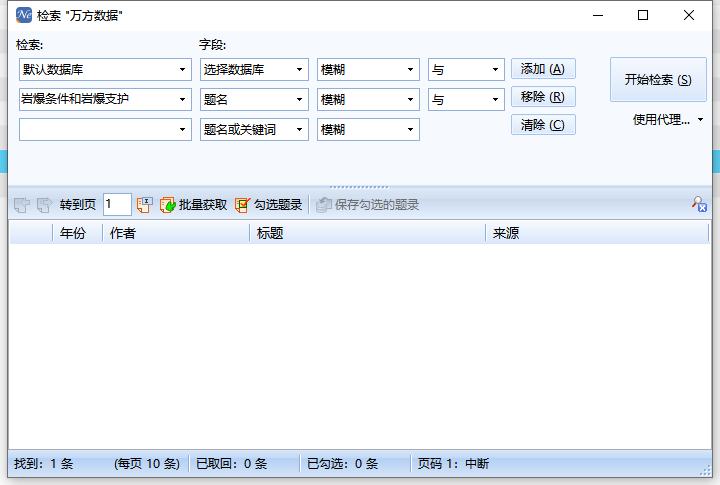Click the 清除 (C) button
This screenshot has height=485, width=720.
click(543, 125)
